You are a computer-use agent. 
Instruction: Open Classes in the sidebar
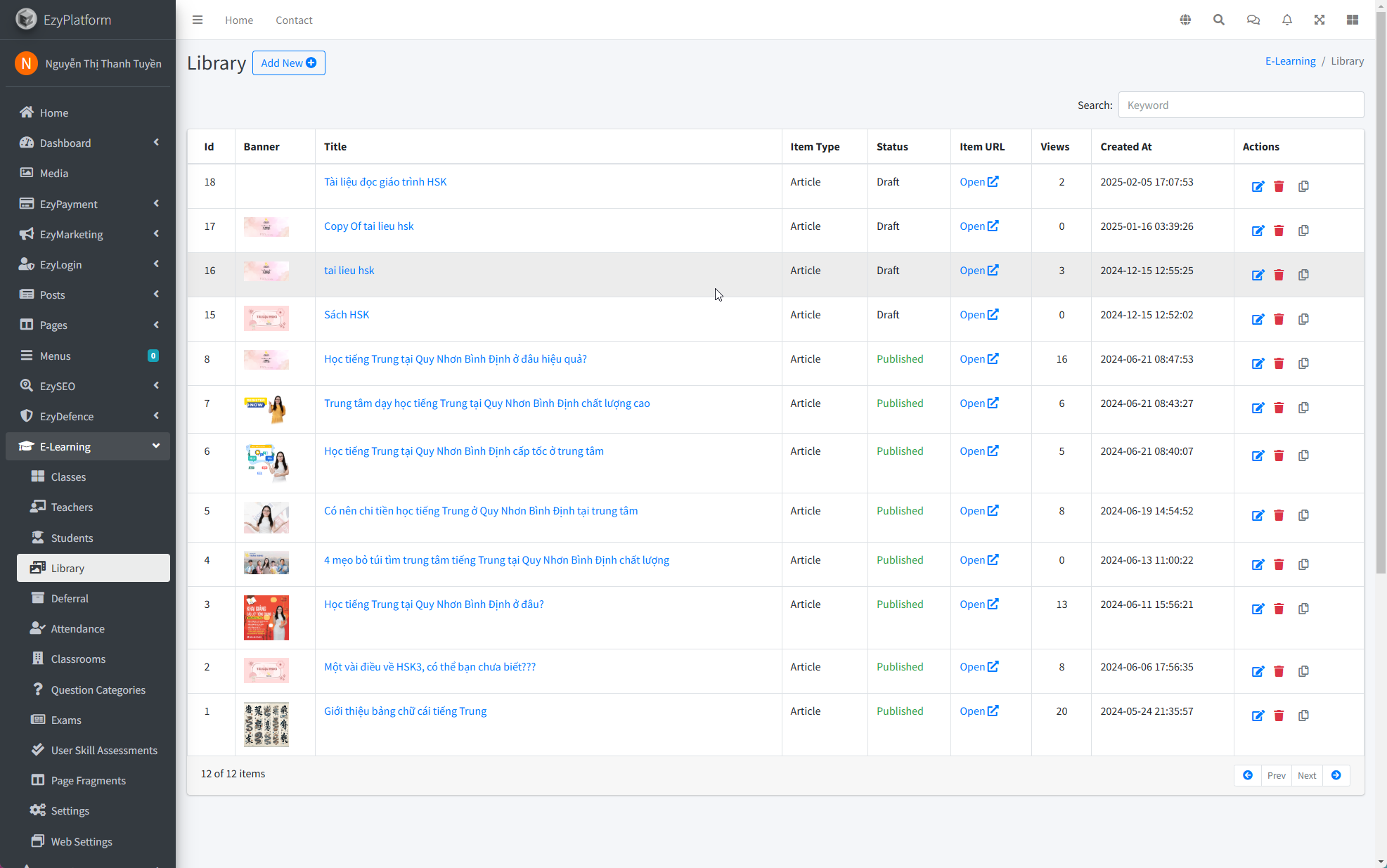coord(93,477)
